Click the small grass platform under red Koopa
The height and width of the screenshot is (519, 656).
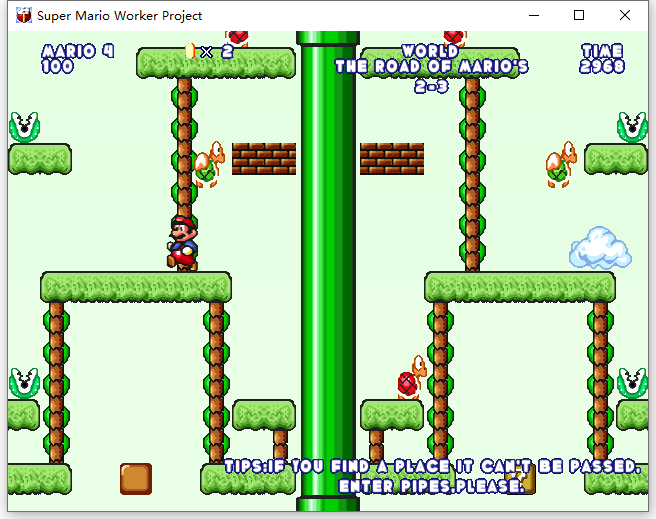pos(392,415)
